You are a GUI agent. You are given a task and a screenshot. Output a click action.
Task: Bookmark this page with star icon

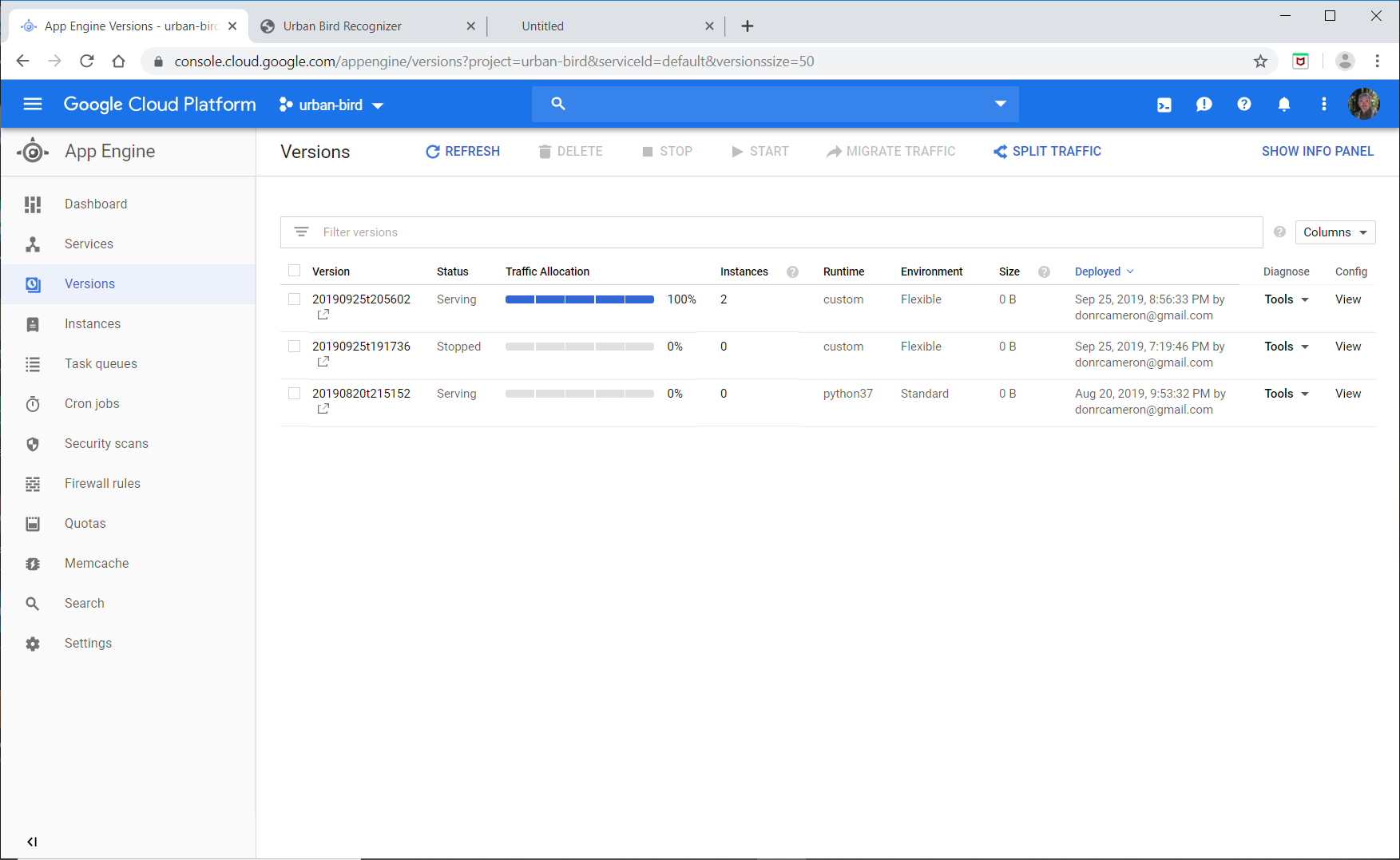coord(1260,61)
